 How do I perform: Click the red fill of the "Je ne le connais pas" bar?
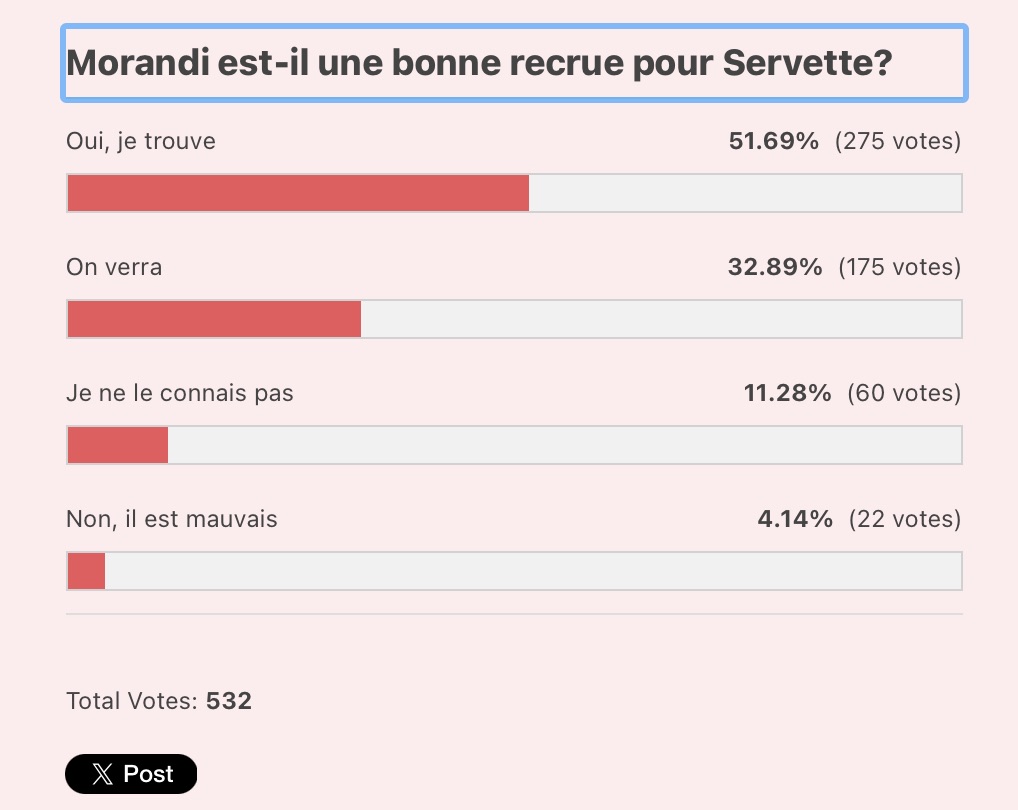pos(118,445)
